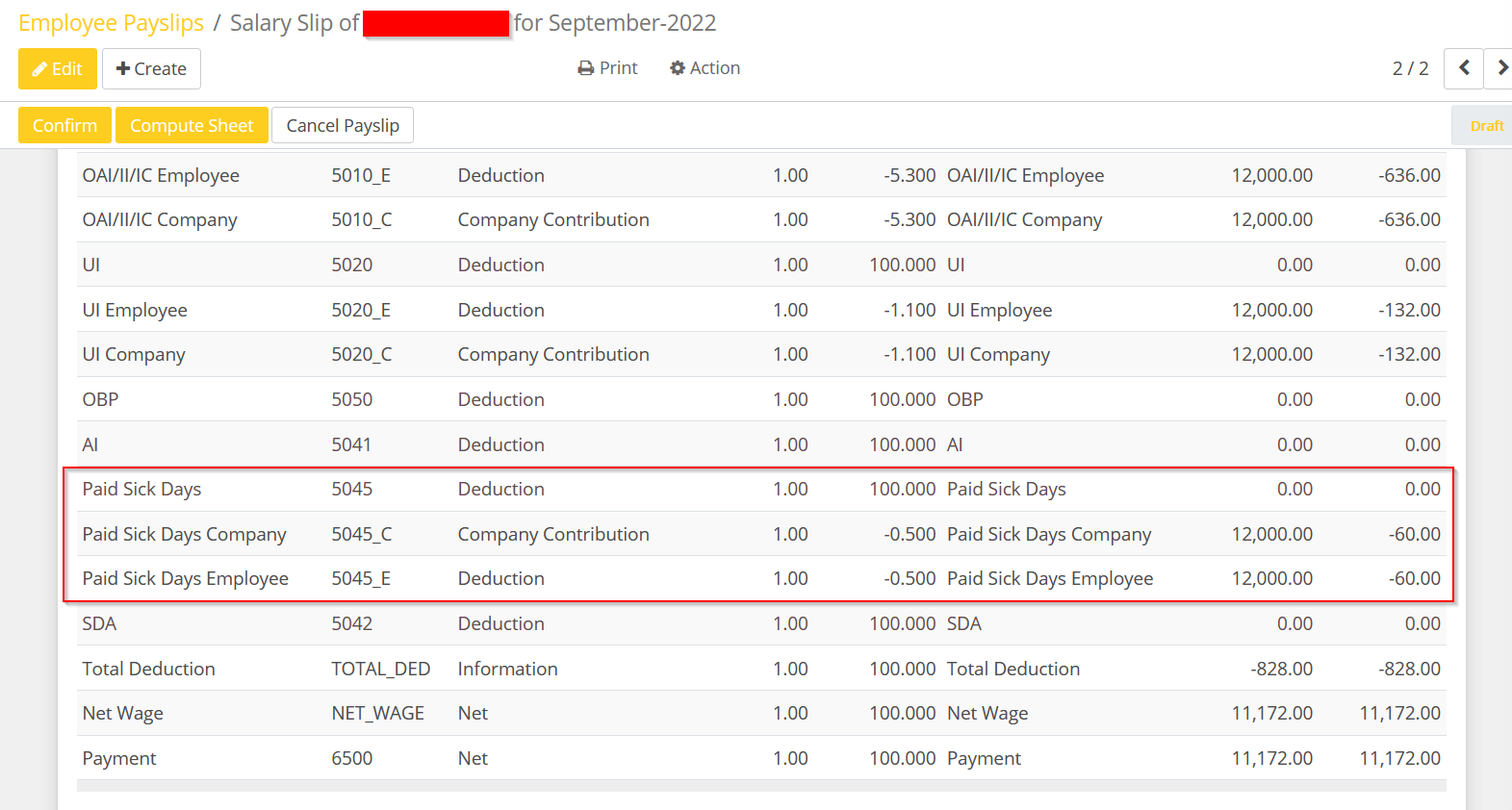This screenshot has height=810, width=1512.
Task: Click total 11,172.00 in Payment row
Action: pos(1399,758)
